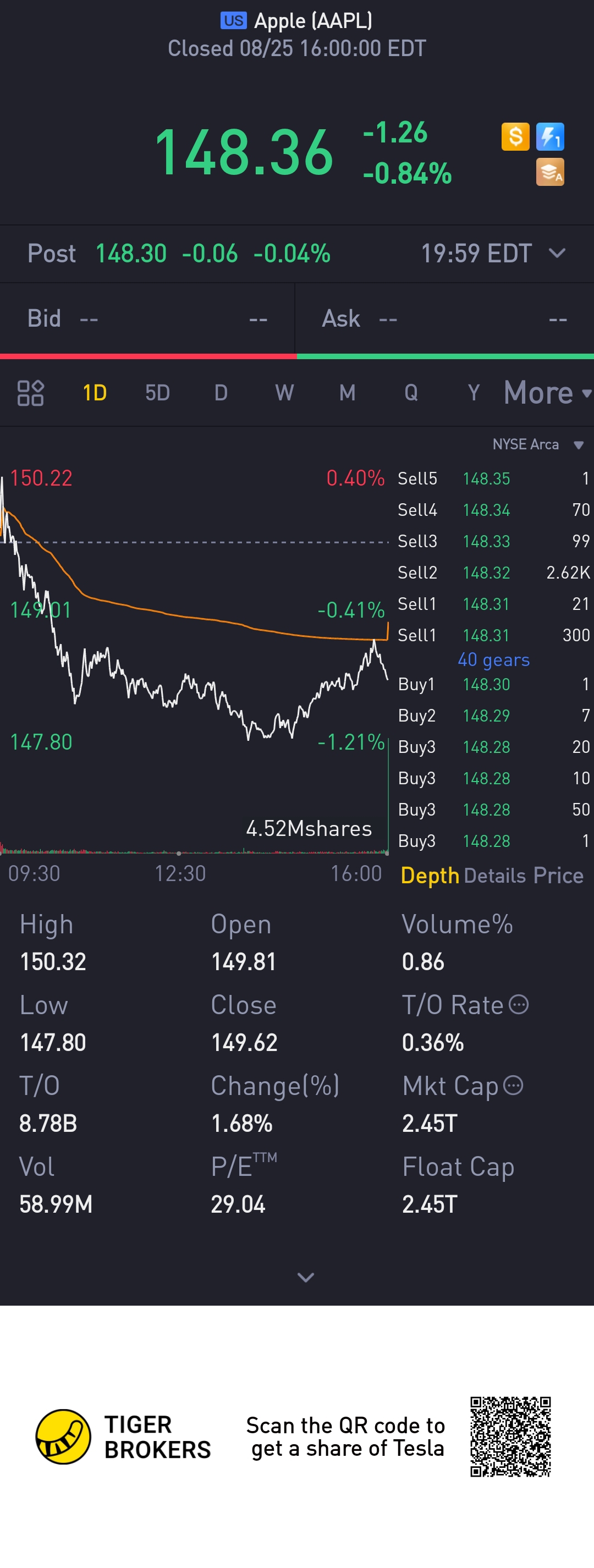Tap the orange stacked layers icon
Image resolution: width=594 pixels, height=1568 pixels.
click(x=550, y=172)
